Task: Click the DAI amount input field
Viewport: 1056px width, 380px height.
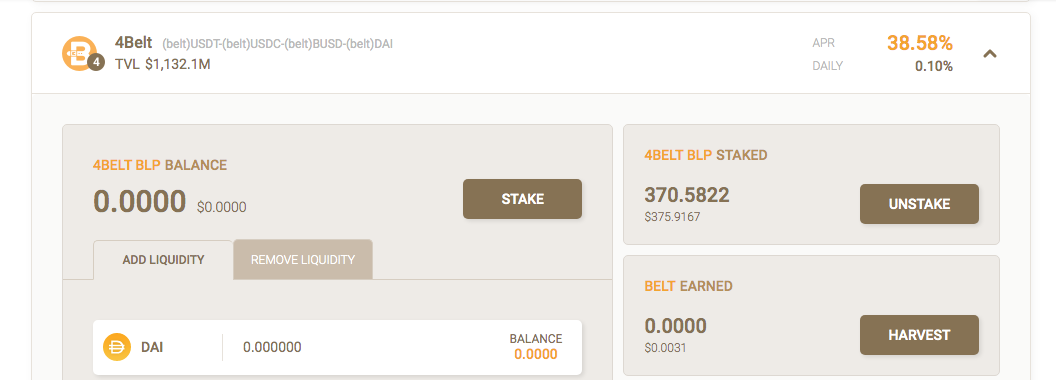Action: tap(364, 347)
